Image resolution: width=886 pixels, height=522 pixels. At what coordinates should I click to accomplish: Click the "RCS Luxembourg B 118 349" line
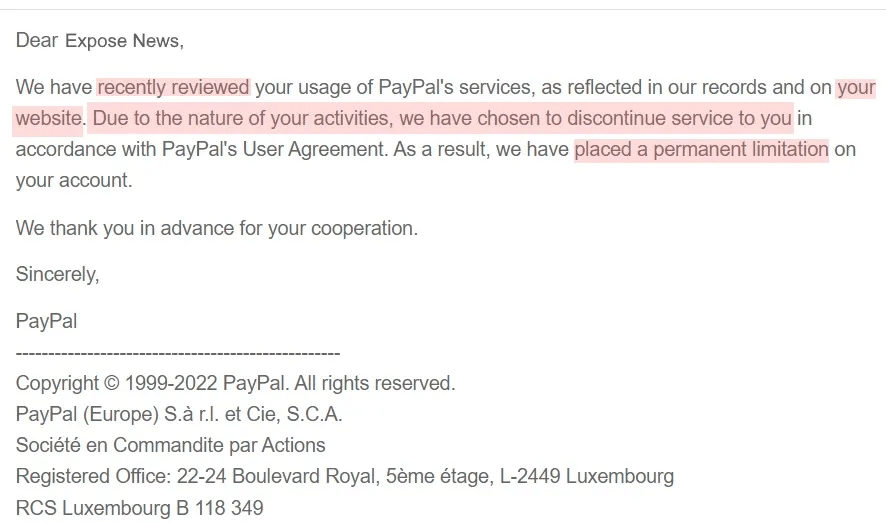140,508
